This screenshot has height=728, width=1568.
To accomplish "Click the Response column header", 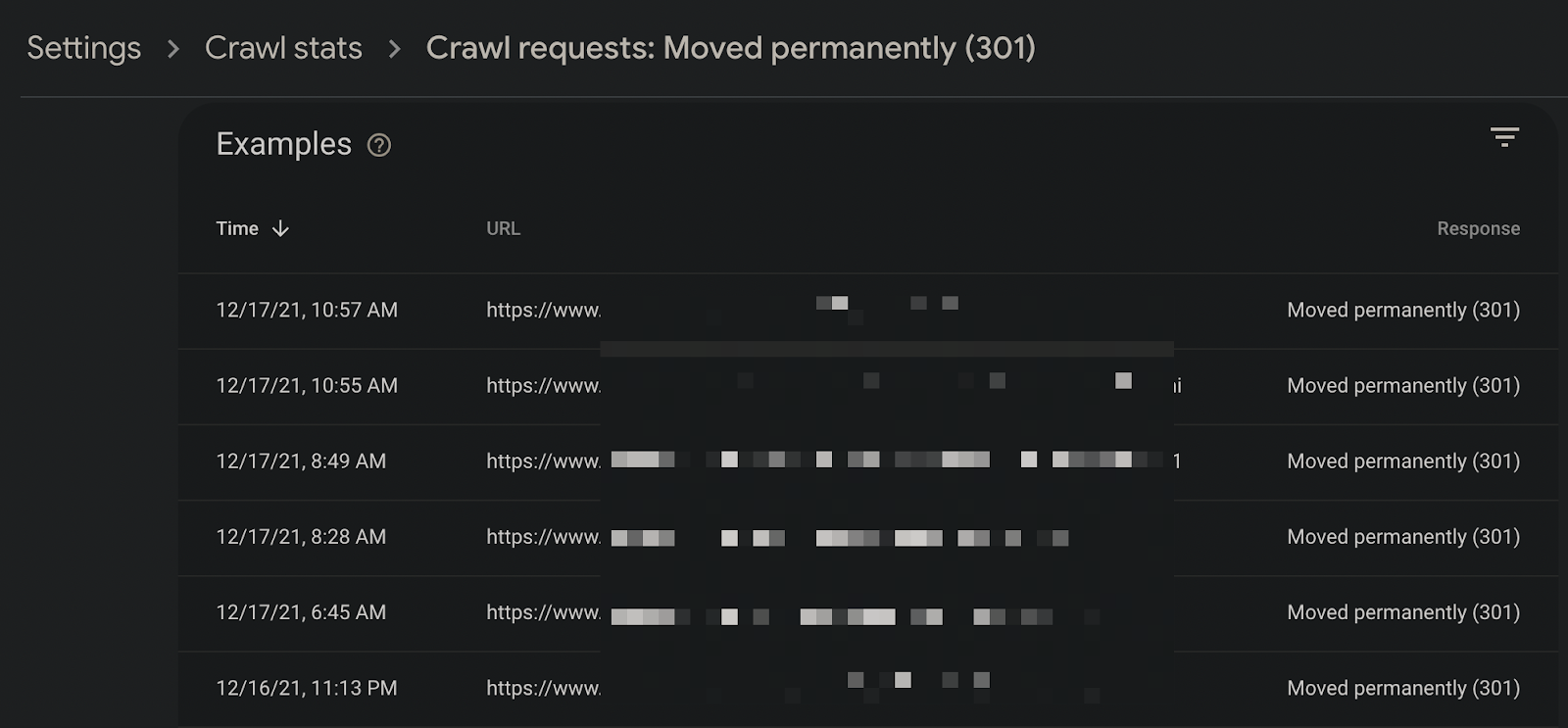I will pyautogui.click(x=1478, y=228).
